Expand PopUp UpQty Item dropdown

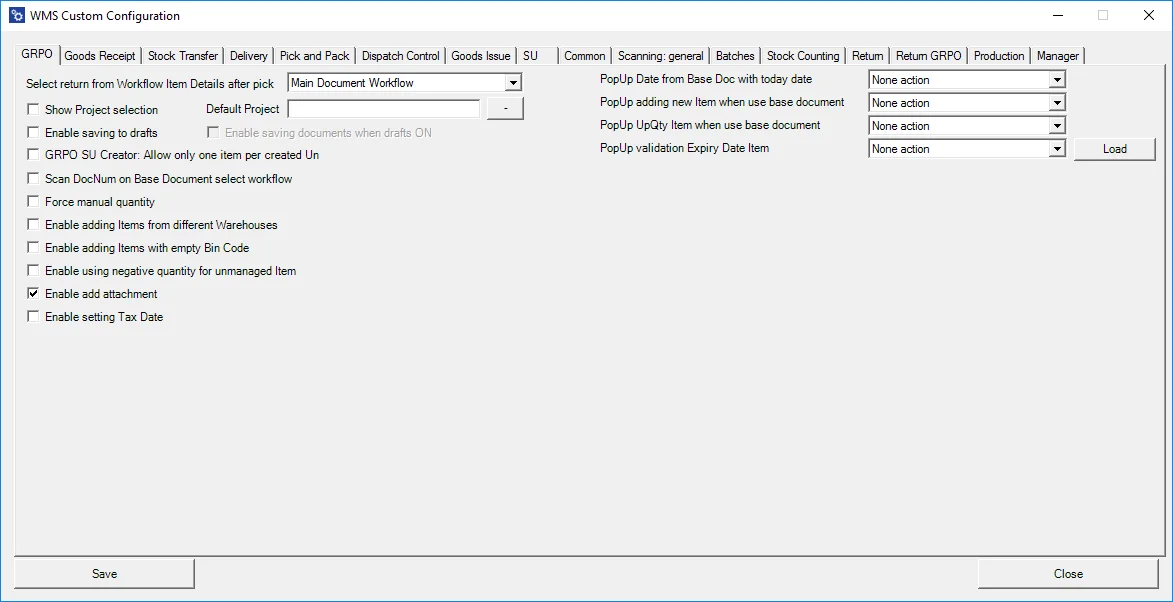click(x=1056, y=125)
